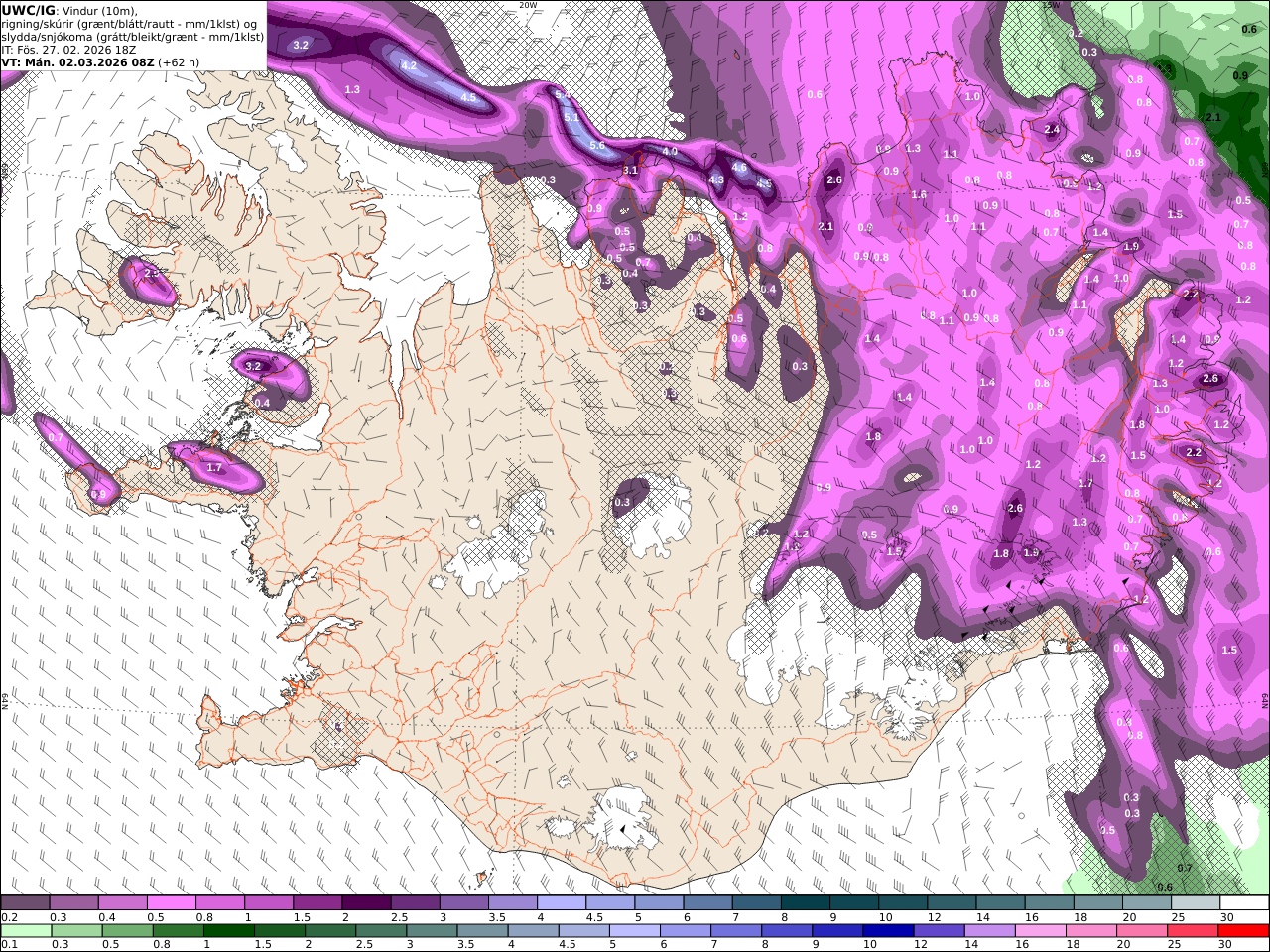Click the bright red swatch ending the lower scale
The image size is (1270, 952).
point(1243,931)
